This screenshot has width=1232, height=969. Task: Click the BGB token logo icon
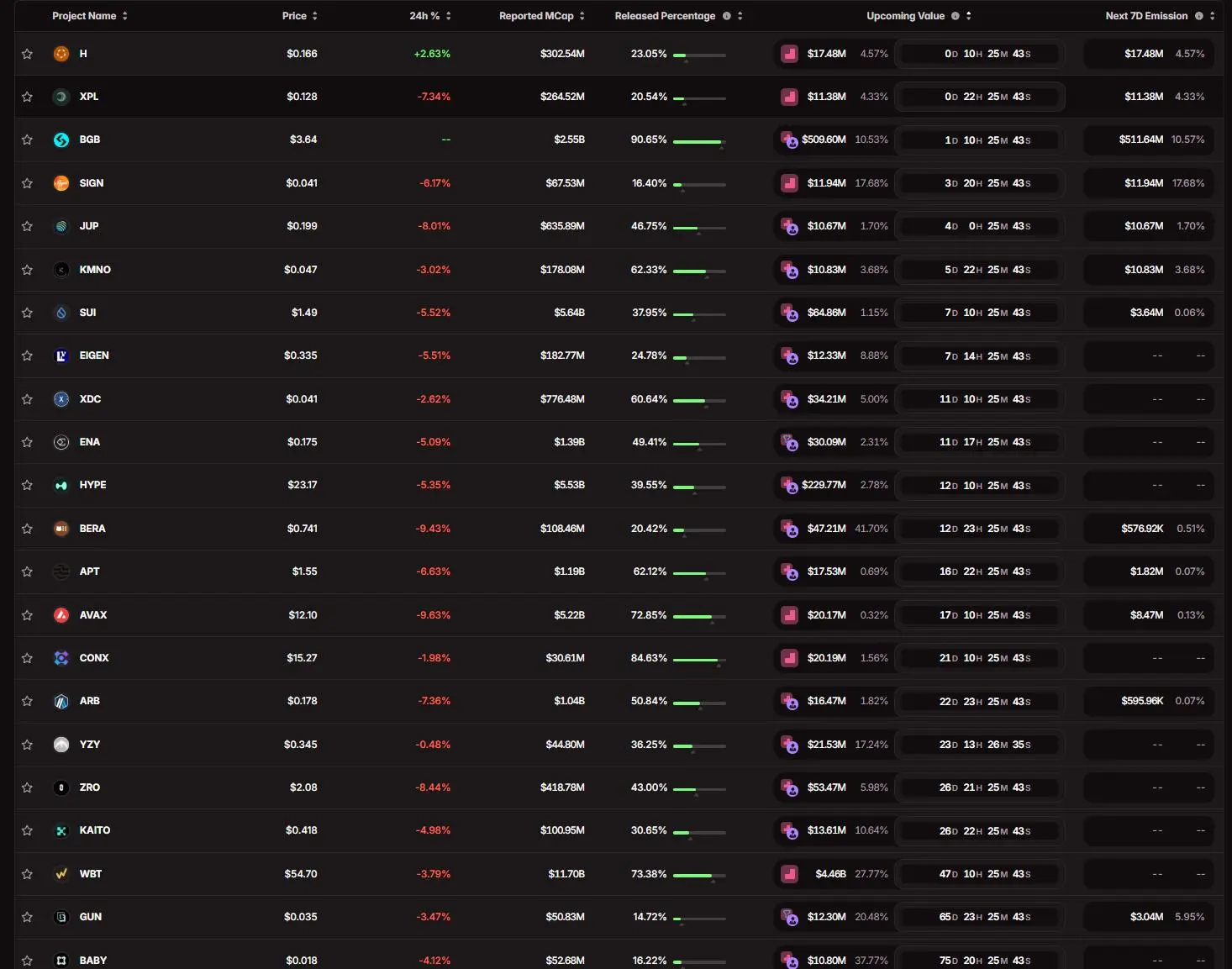point(61,140)
